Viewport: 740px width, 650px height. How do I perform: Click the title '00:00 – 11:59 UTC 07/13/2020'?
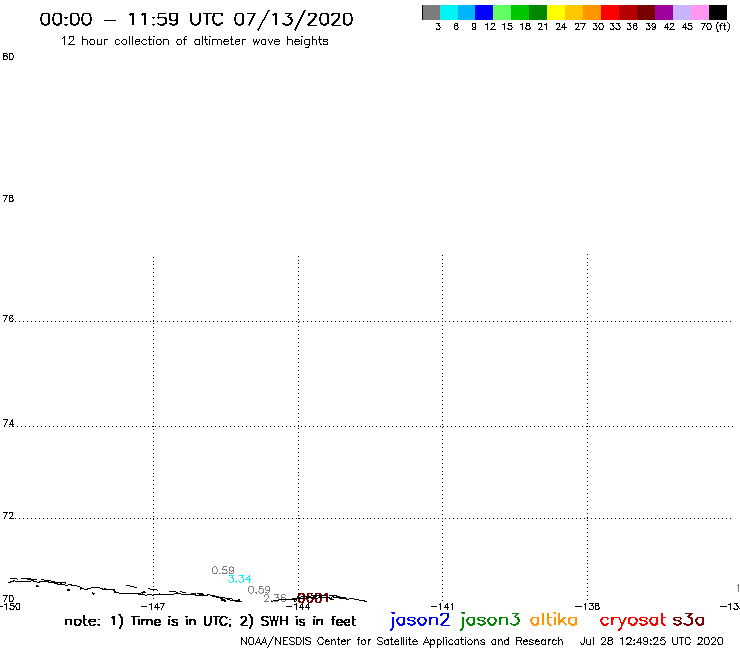tap(196, 19)
